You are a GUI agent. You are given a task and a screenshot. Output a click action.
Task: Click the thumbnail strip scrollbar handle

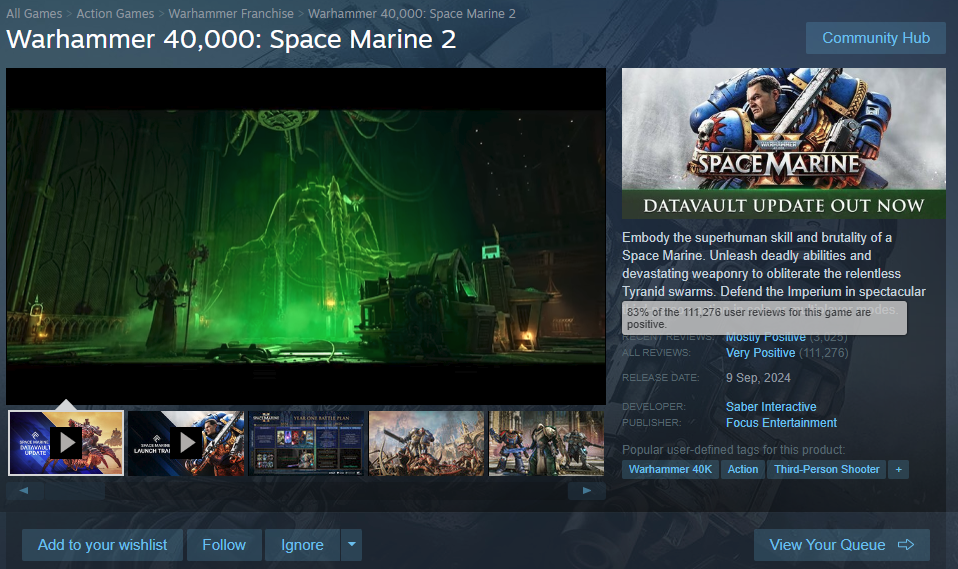pos(75,491)
